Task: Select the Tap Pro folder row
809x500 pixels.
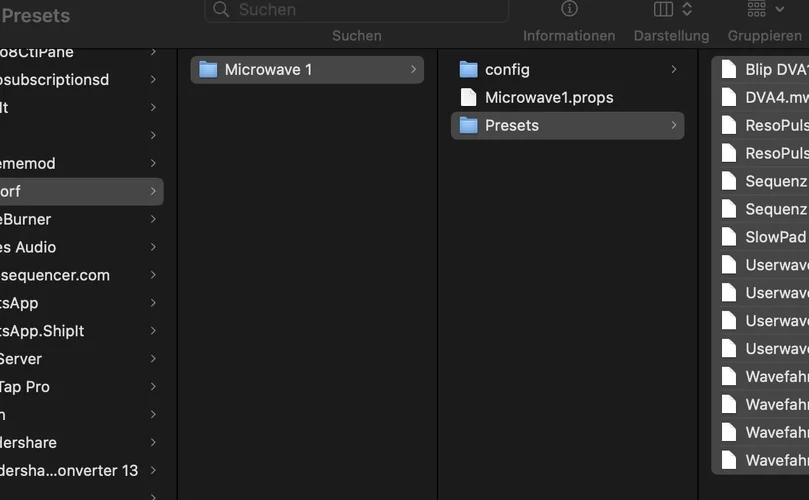Action: coord(82,386)
